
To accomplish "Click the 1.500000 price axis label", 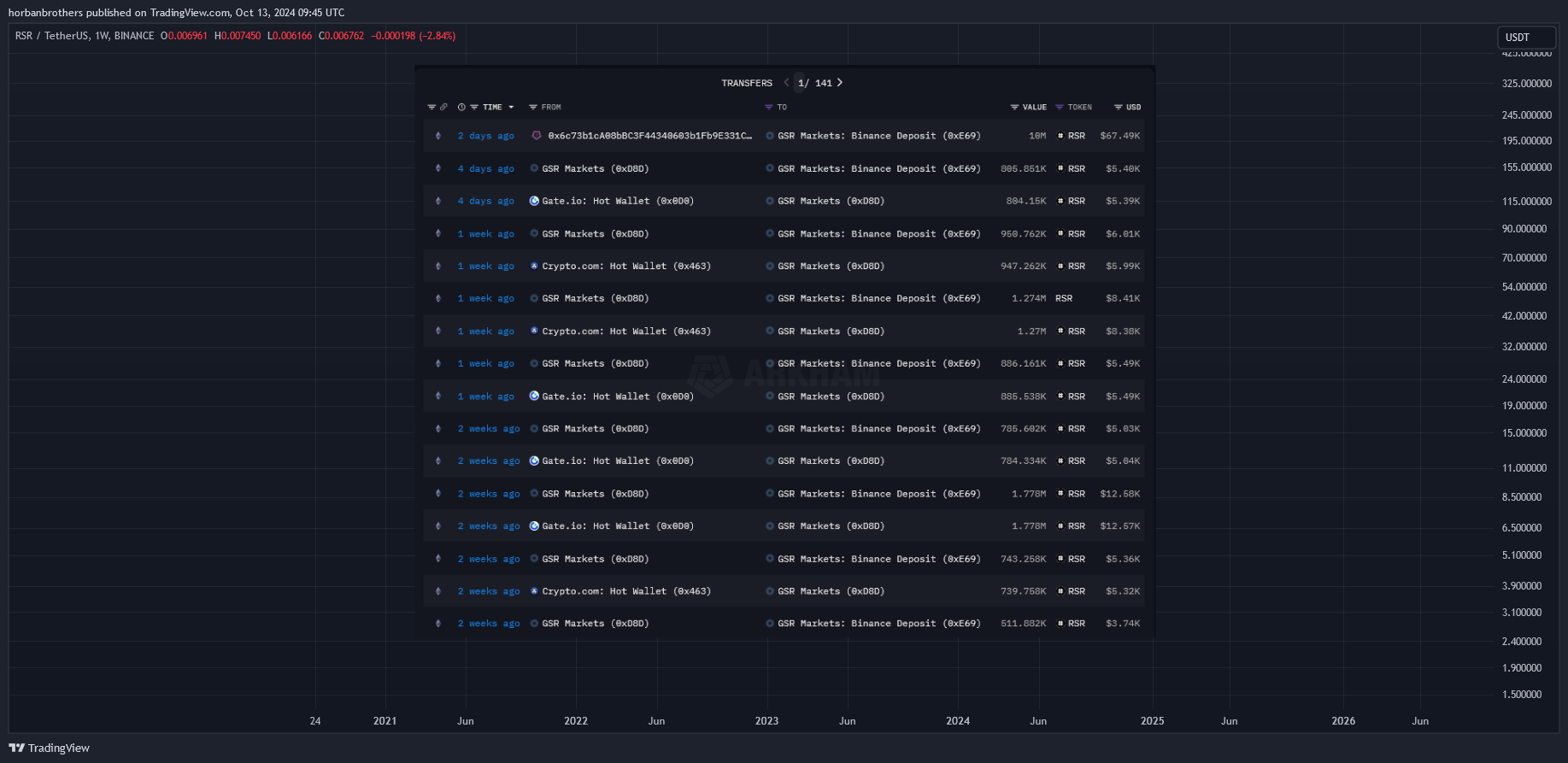I will (x=1522, y=695).
